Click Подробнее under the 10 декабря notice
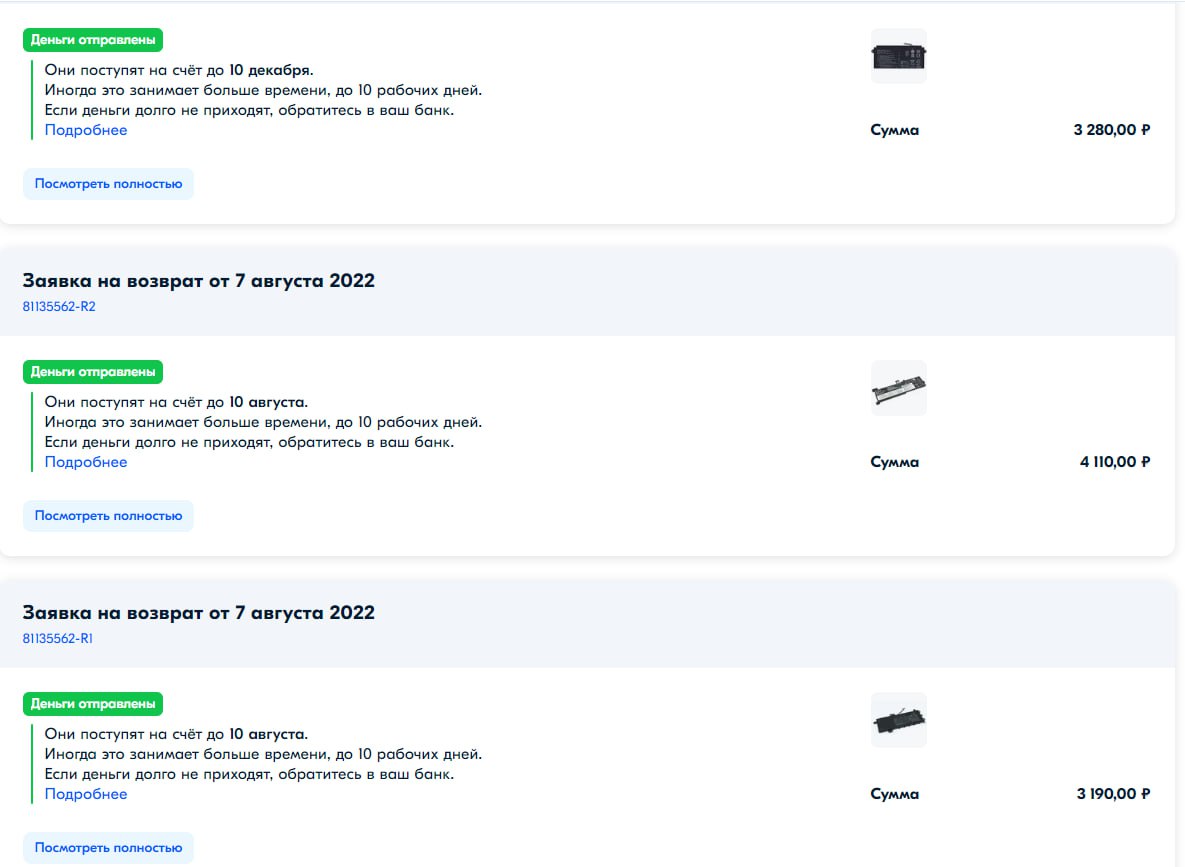This screenshot has width=1185, height=867. click(x=85, y=130)
